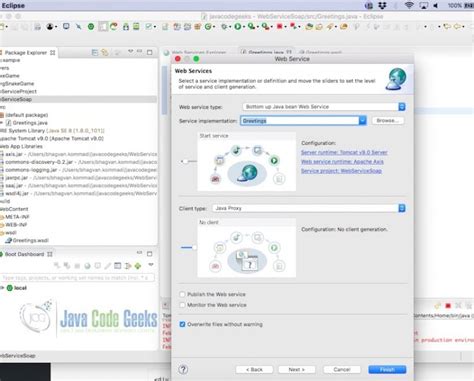Click the help question mark icon
Viewport: 474px width, 381px height.
183,369
